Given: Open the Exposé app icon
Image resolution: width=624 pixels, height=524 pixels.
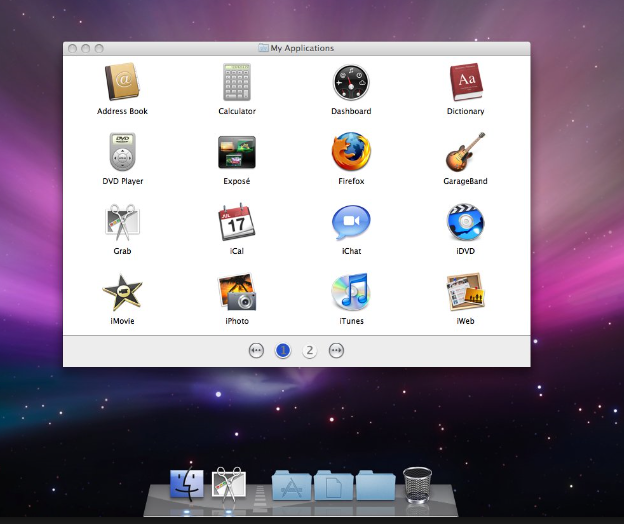Looking at the screenshot, I should click(237, 152).
